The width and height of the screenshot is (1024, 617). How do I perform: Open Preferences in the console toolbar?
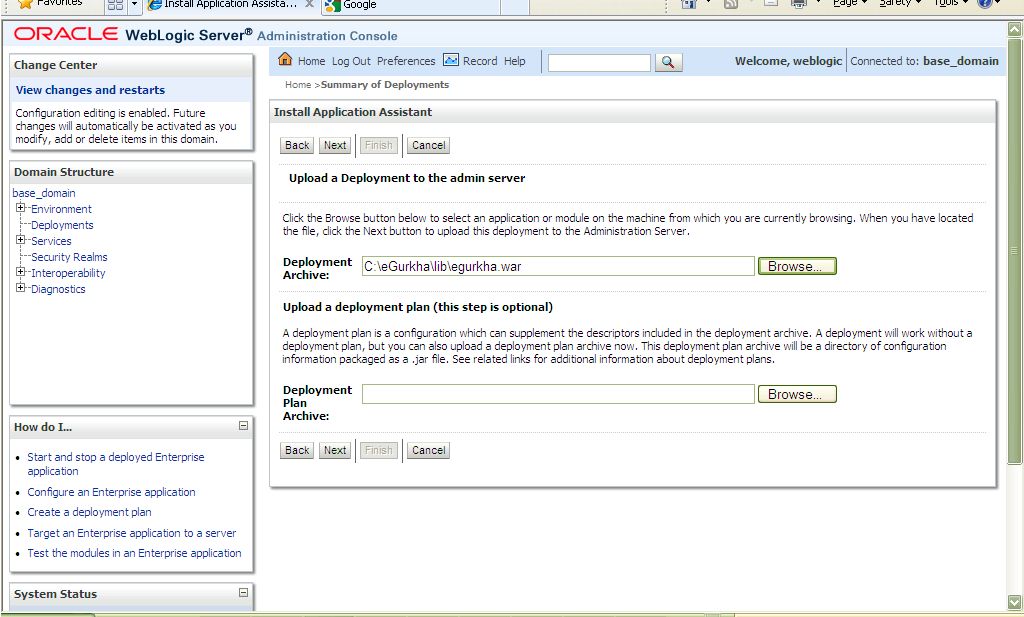tap(406, 61)
